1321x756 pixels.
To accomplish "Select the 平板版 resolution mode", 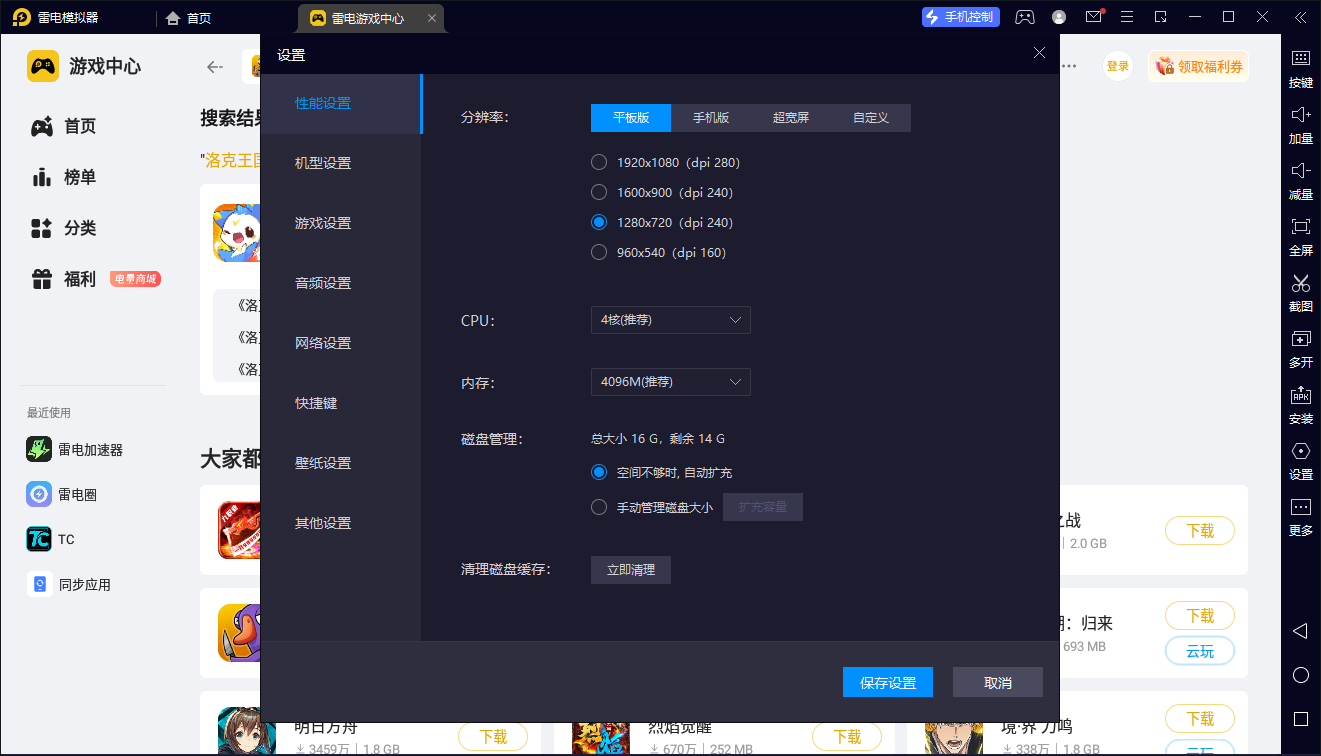I will click(631, 118).
